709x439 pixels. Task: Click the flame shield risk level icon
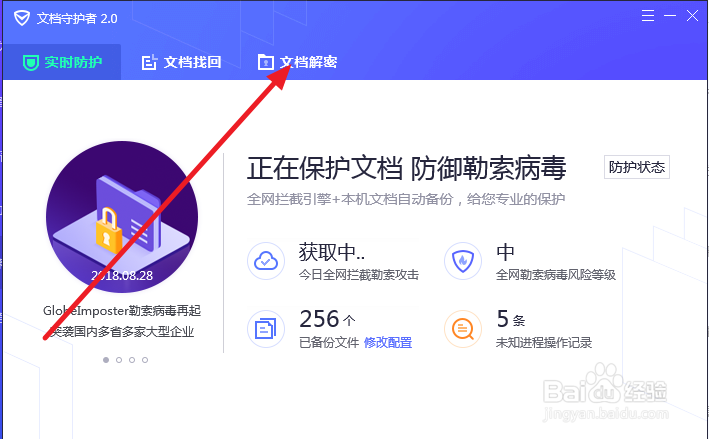tap(463, 261)
